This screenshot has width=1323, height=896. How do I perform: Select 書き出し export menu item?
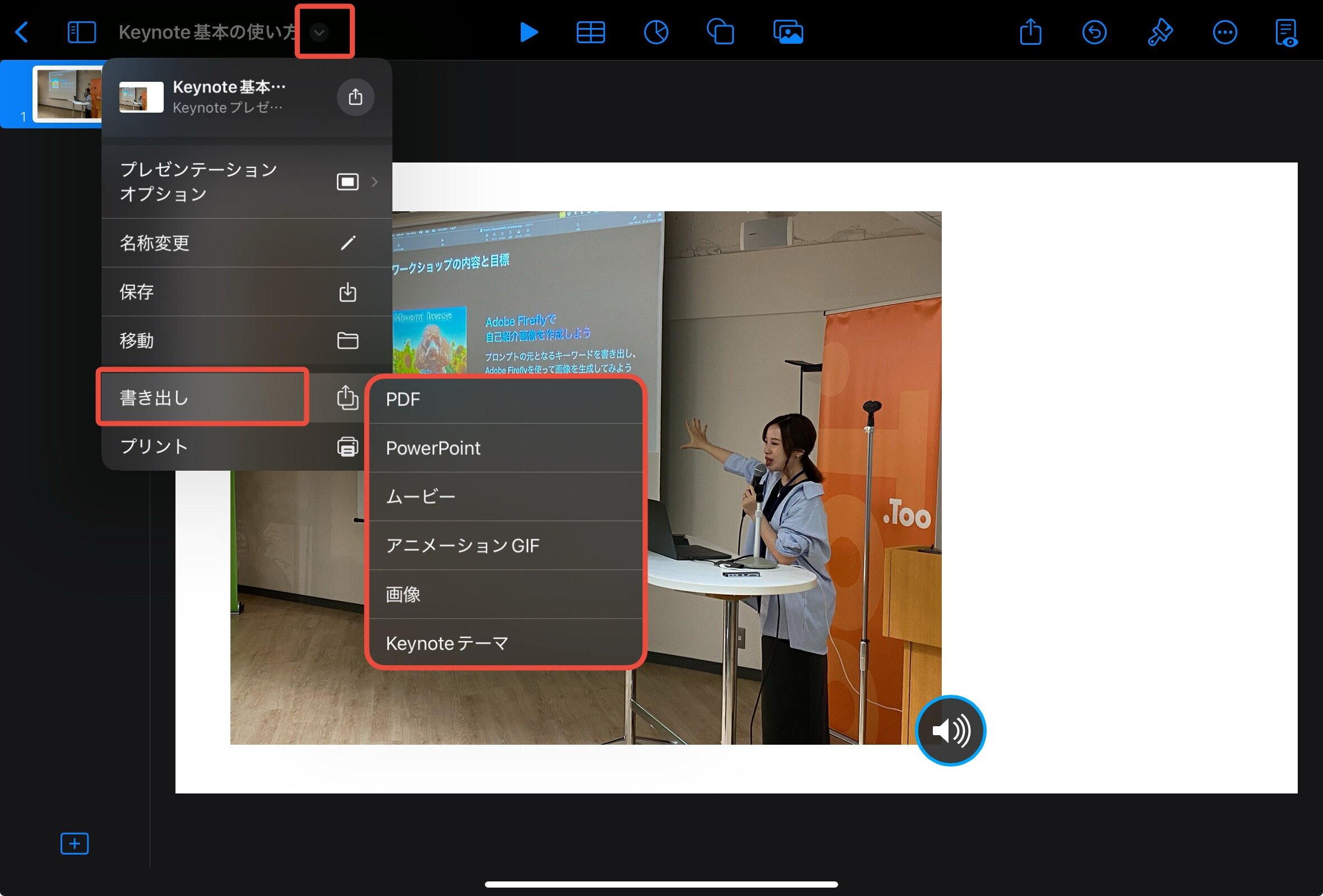[x=232, y=397]
